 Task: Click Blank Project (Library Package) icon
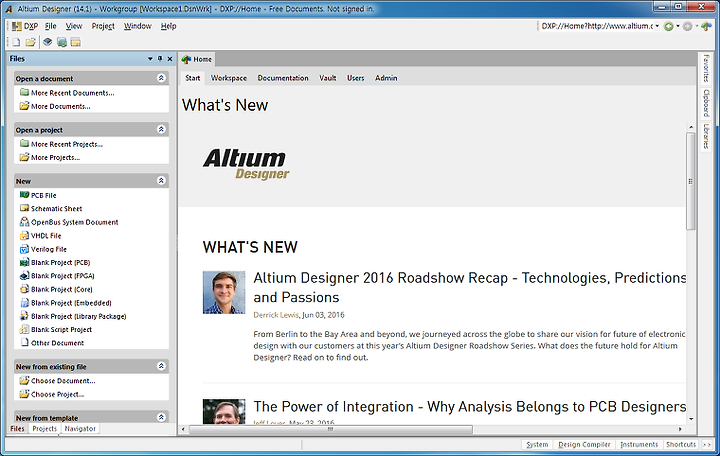(x=24, y=316)
